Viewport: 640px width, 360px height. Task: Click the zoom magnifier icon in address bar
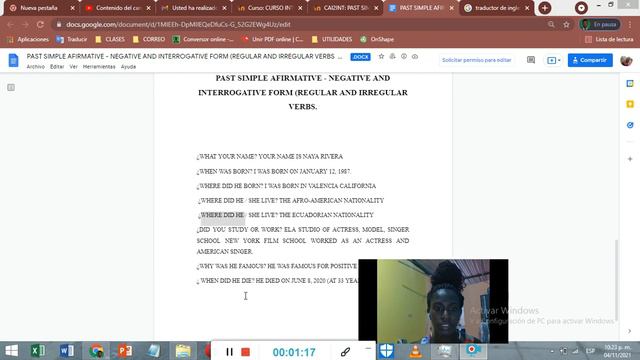pos(551,24)
